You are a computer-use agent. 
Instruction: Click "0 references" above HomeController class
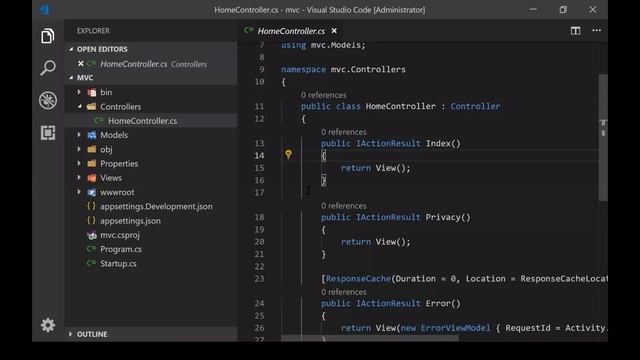coord(324,95)
